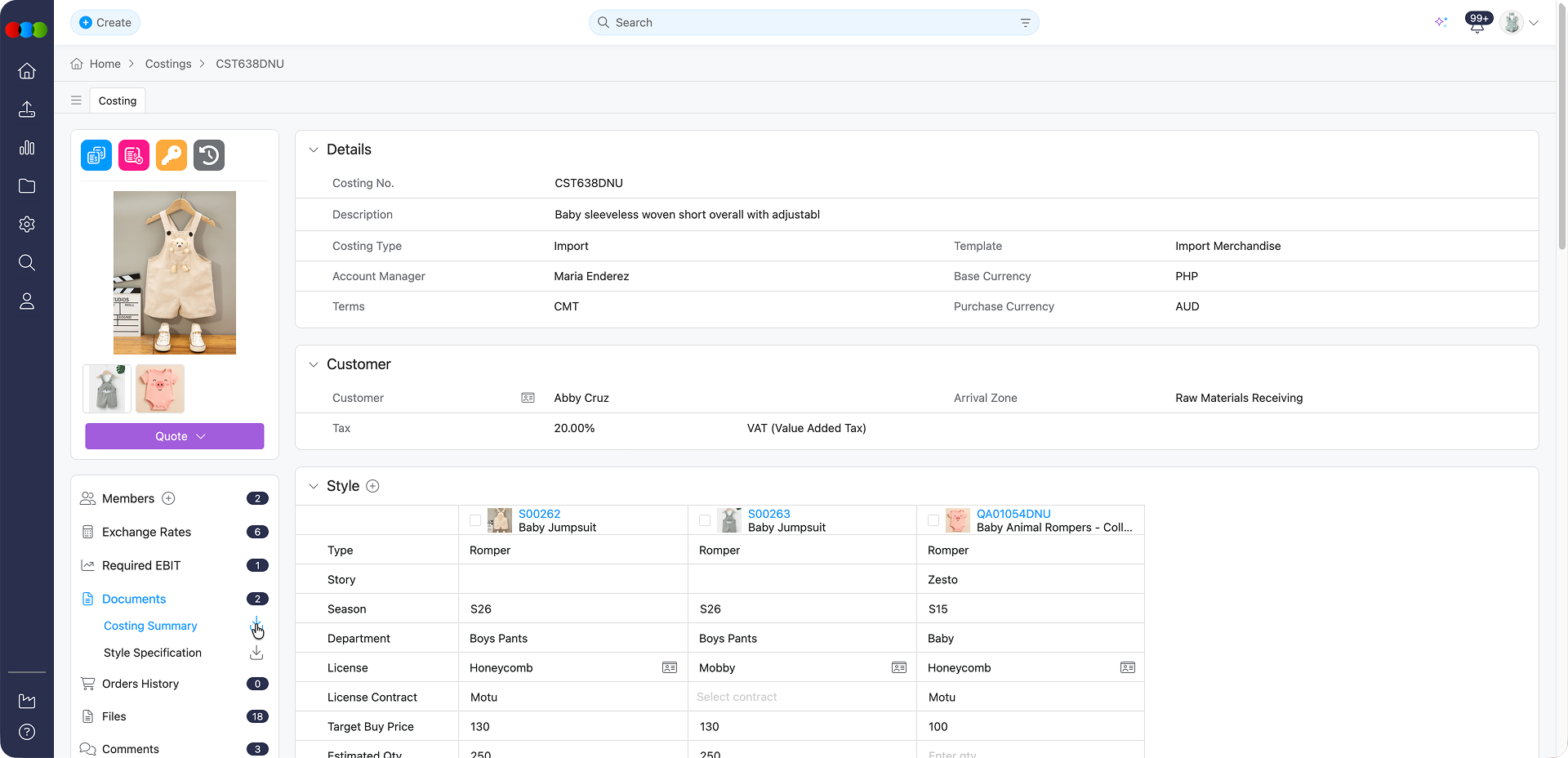Open the S00263 style link
The image size is (1568, 758).
coord(768,514)
